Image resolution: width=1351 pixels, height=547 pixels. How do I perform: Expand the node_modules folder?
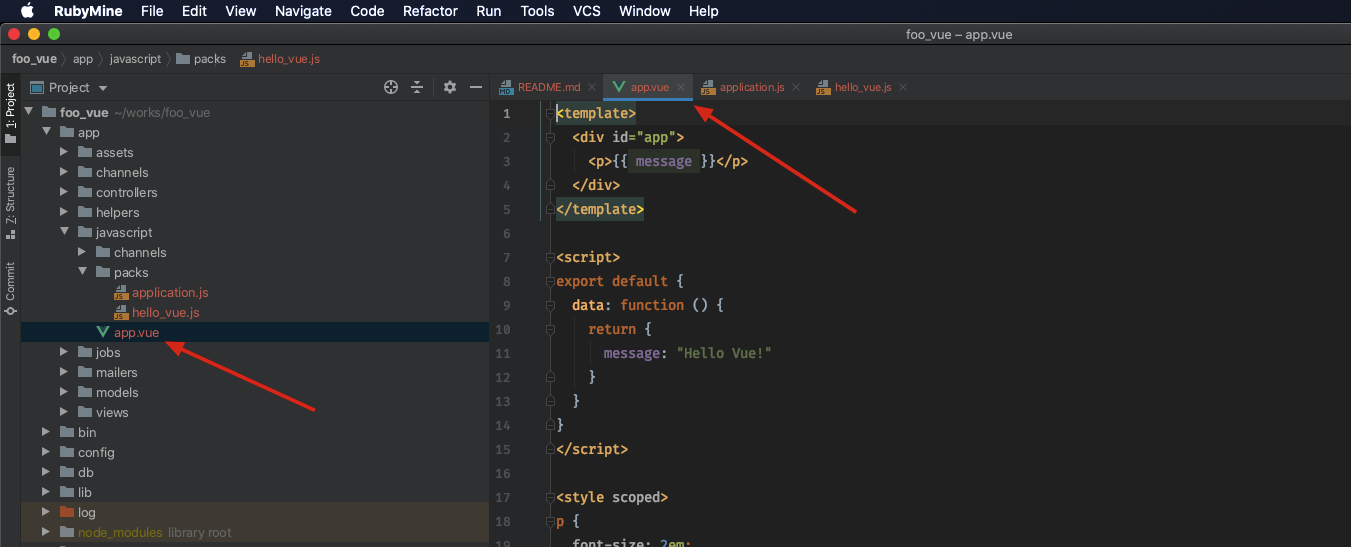[x=47, y=532]
